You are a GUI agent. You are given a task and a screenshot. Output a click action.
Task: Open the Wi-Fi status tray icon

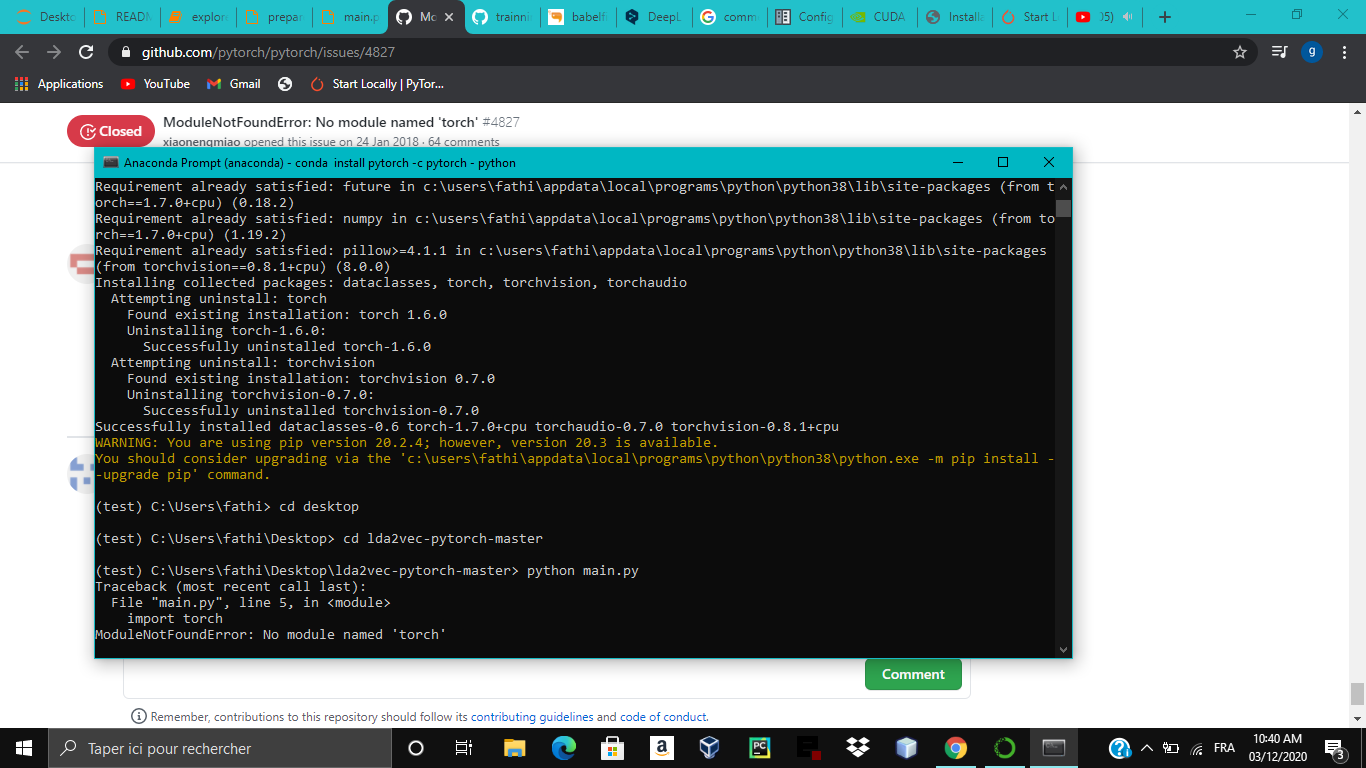1196,747
